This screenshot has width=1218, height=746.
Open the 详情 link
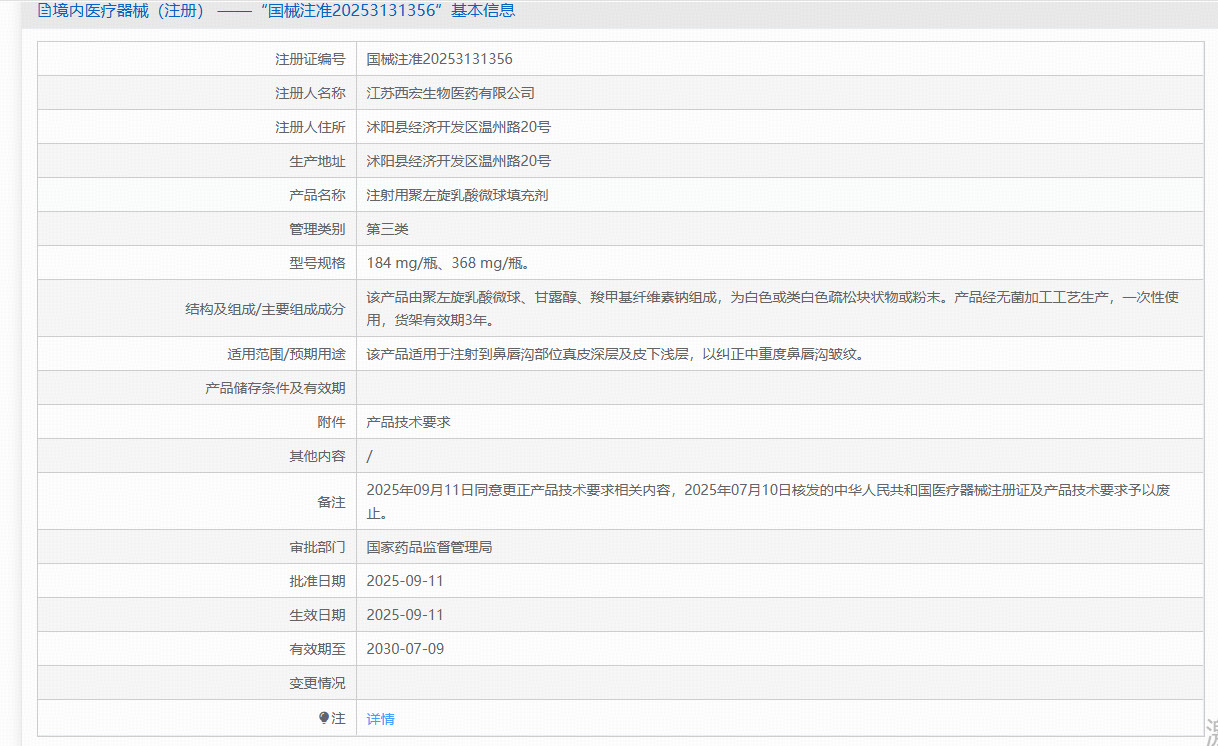coord(380,719)
